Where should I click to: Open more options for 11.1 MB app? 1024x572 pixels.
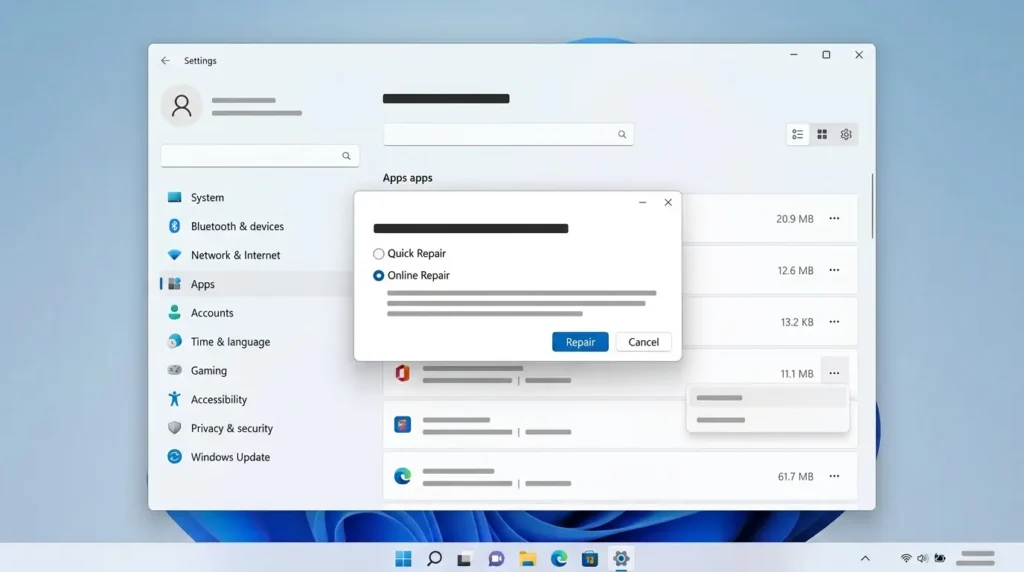[834, 373]
